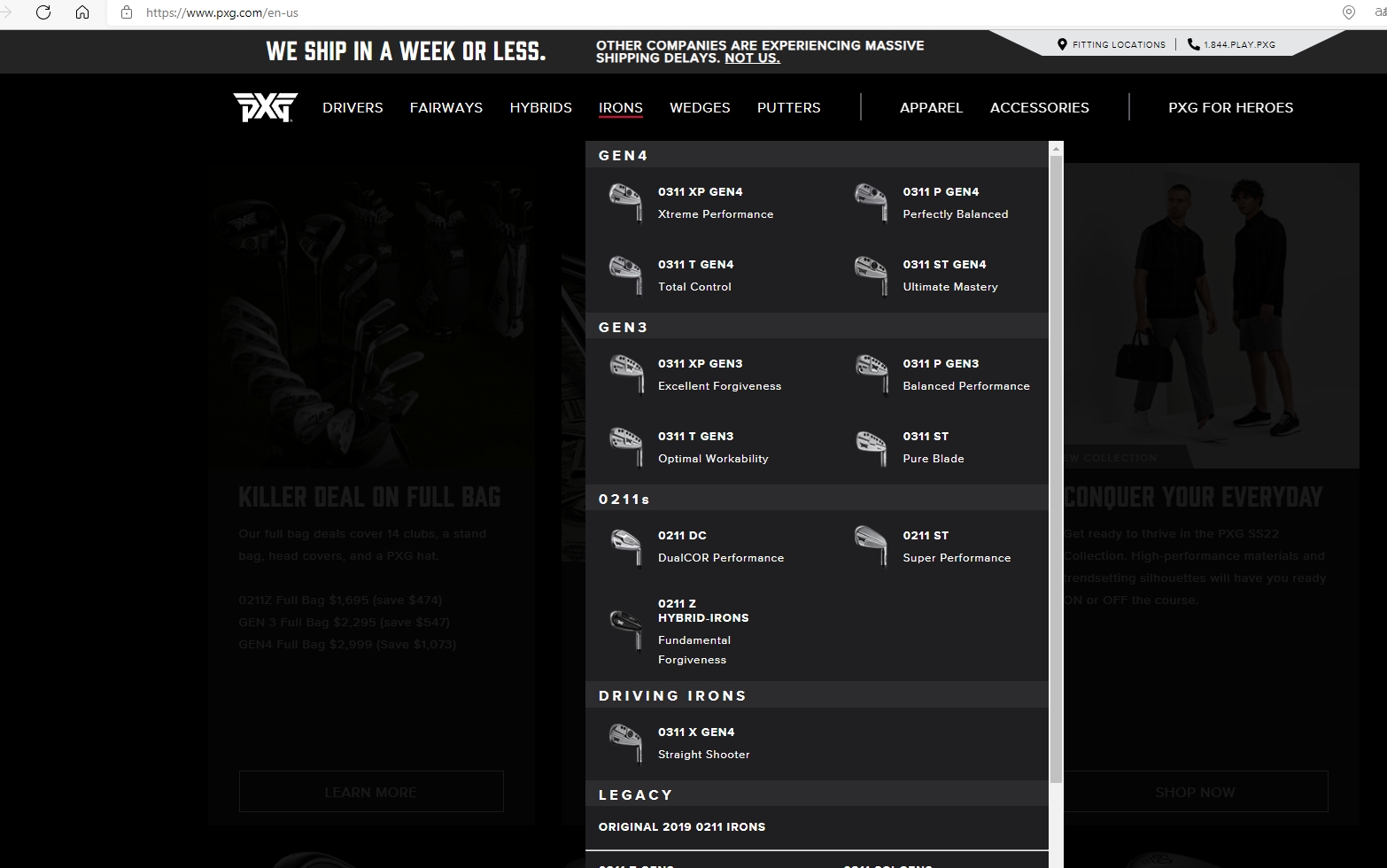Click the browser refresh icon
The image size is (1387, 868).
pos(43,12)
